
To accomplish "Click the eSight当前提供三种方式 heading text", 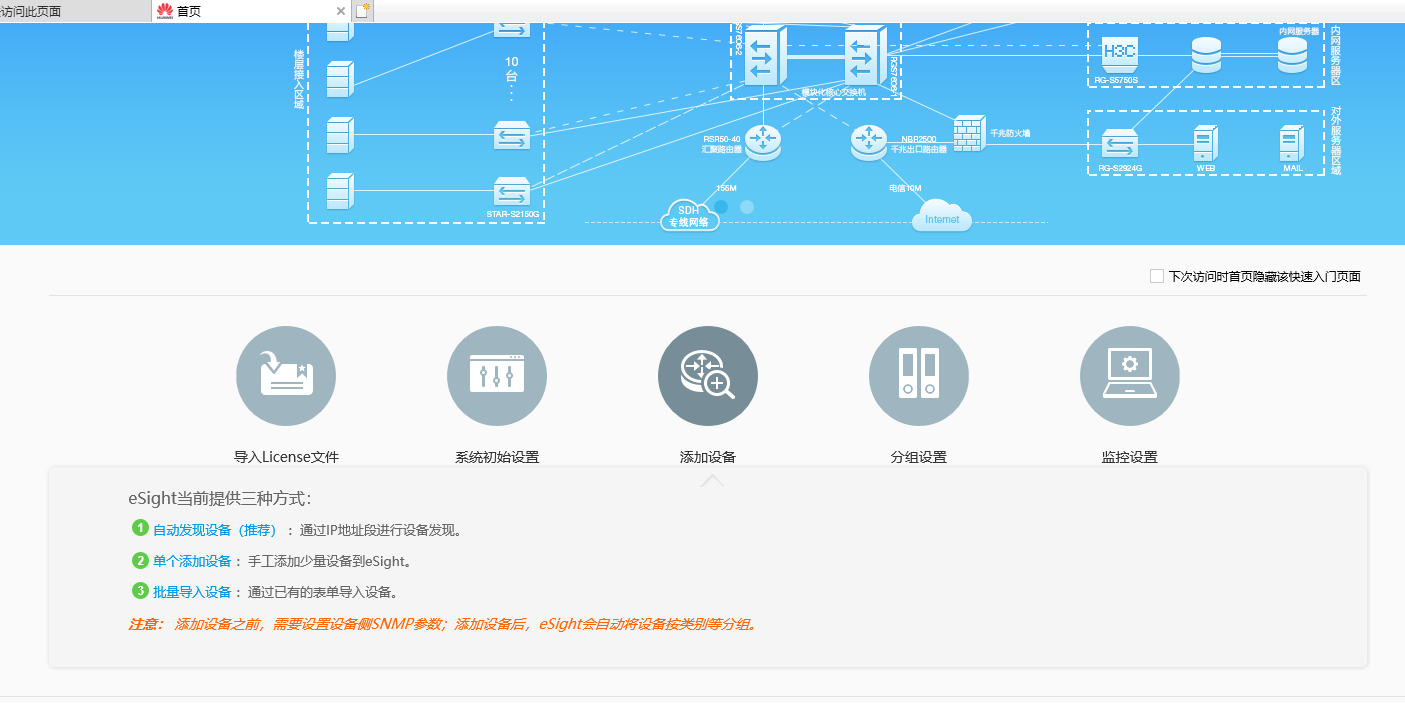I will click(220, 498).
